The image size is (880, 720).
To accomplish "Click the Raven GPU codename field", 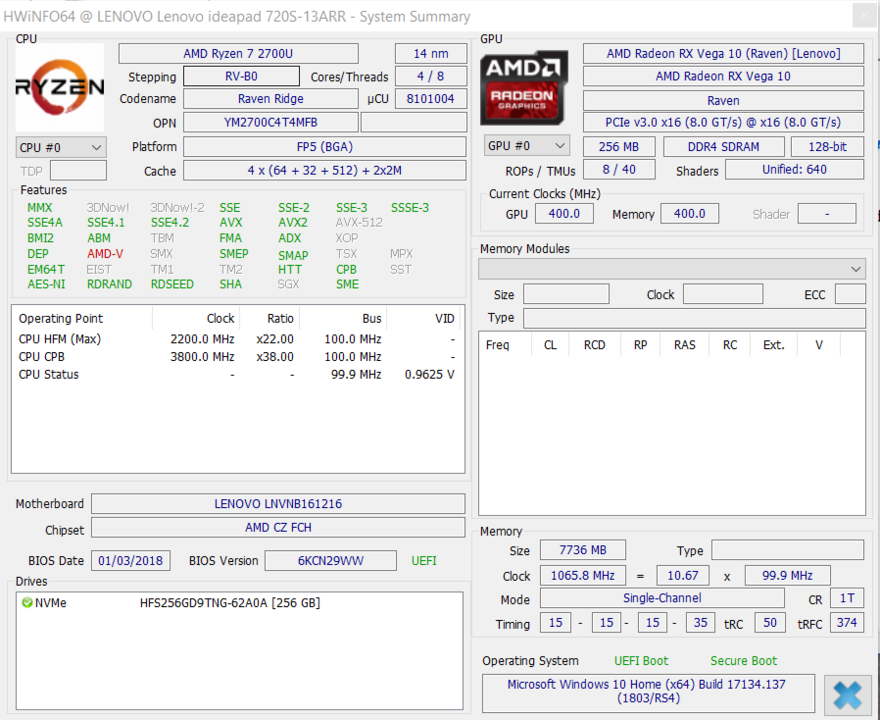I will tap(723, 100).
